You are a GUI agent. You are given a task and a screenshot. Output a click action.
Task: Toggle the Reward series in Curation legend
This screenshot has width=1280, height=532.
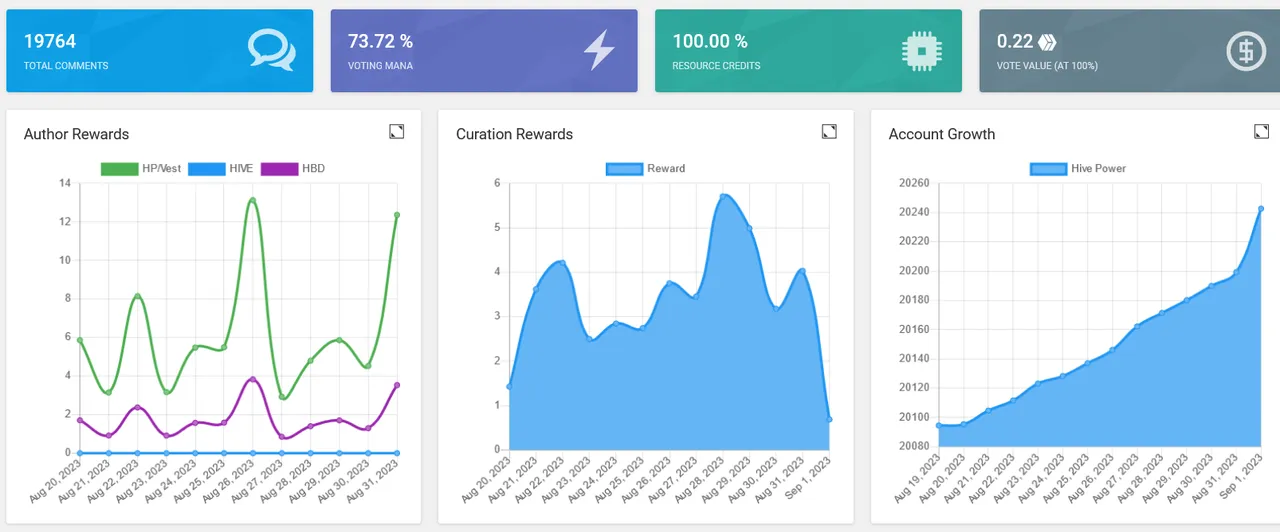point(646,168)
